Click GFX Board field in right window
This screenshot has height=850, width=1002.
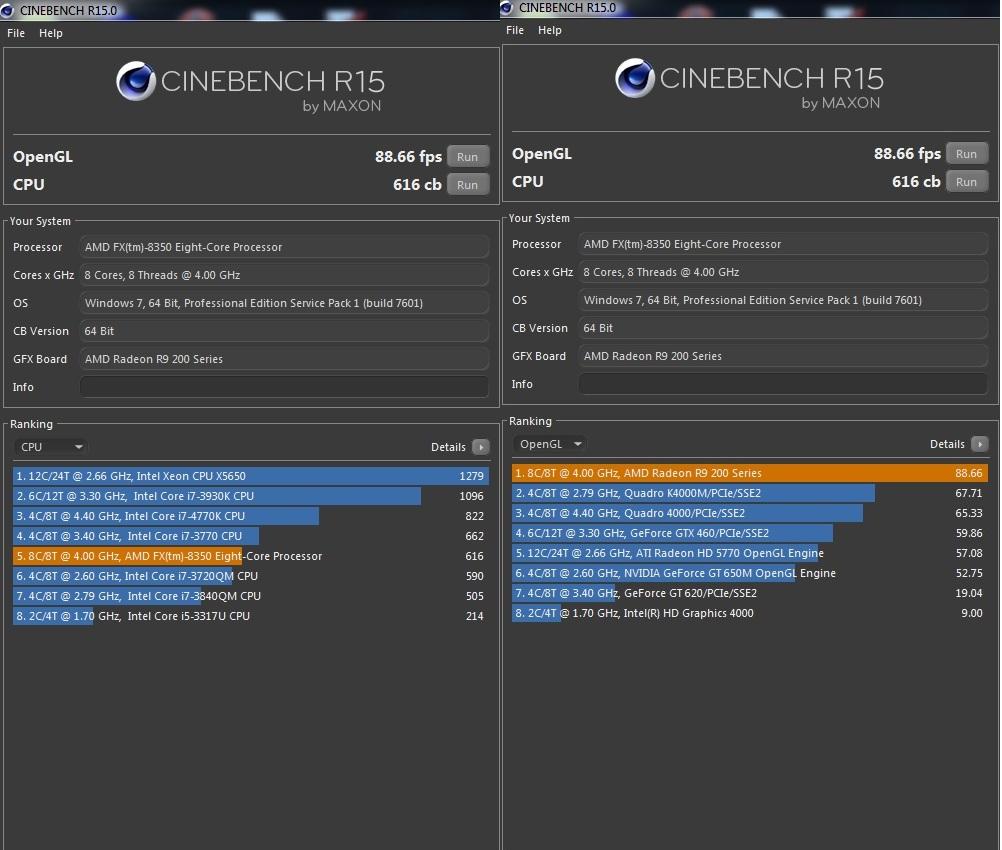(783, 356)
